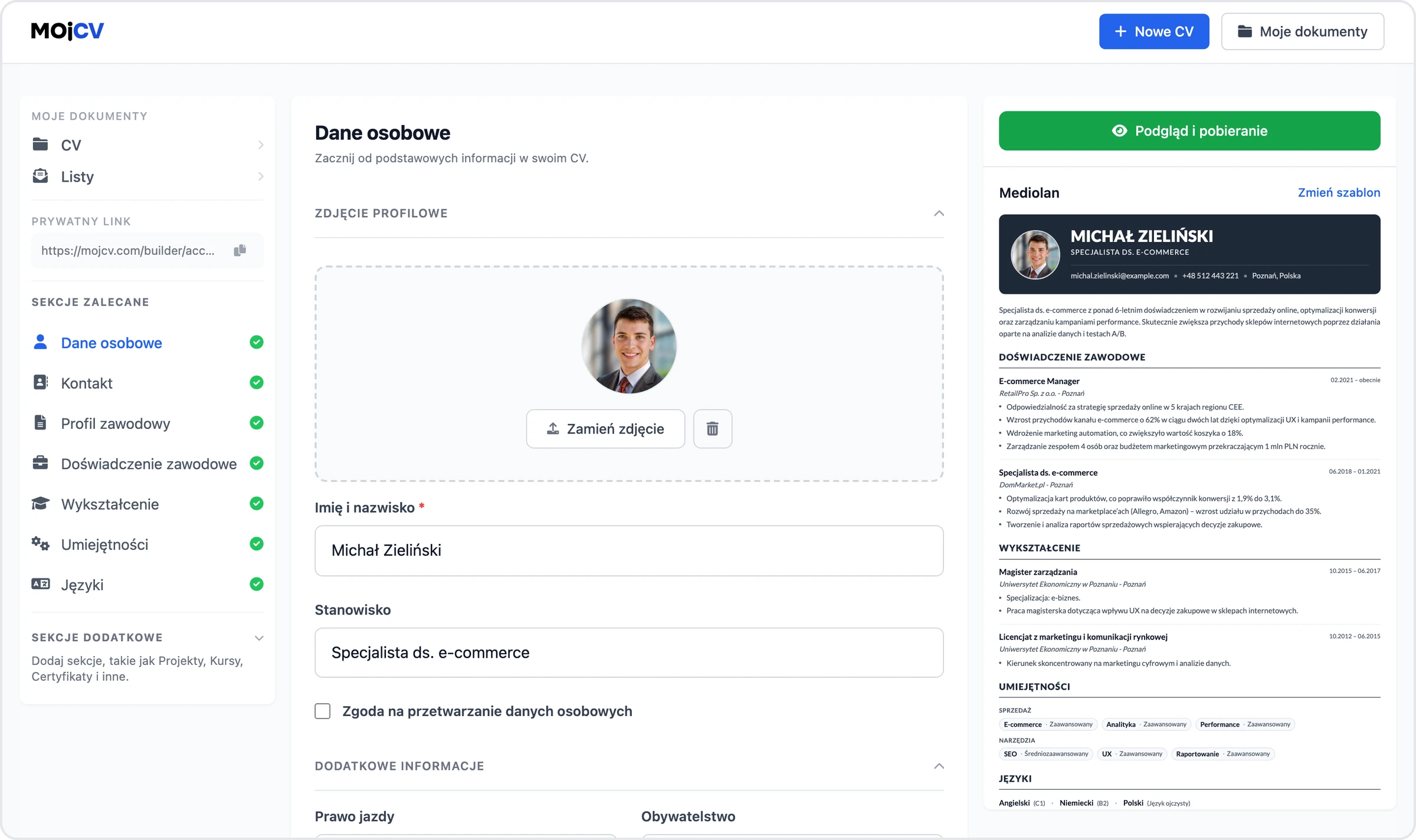Click 'MICHAŁ ZIELIŃSKI' preview header name
The image size is (1416, 840).
pos(1142,236)
